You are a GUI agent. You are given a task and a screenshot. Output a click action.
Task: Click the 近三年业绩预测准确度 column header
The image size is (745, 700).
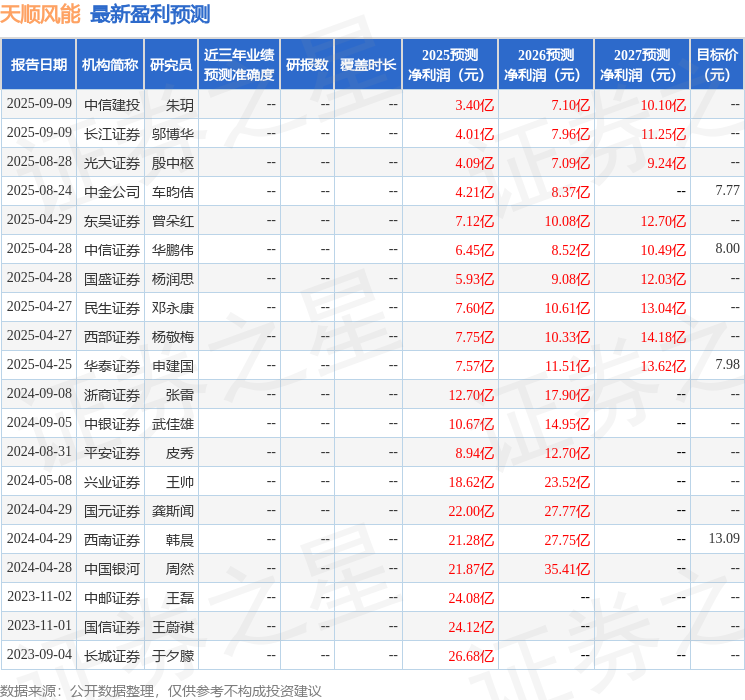pos(239,65)
